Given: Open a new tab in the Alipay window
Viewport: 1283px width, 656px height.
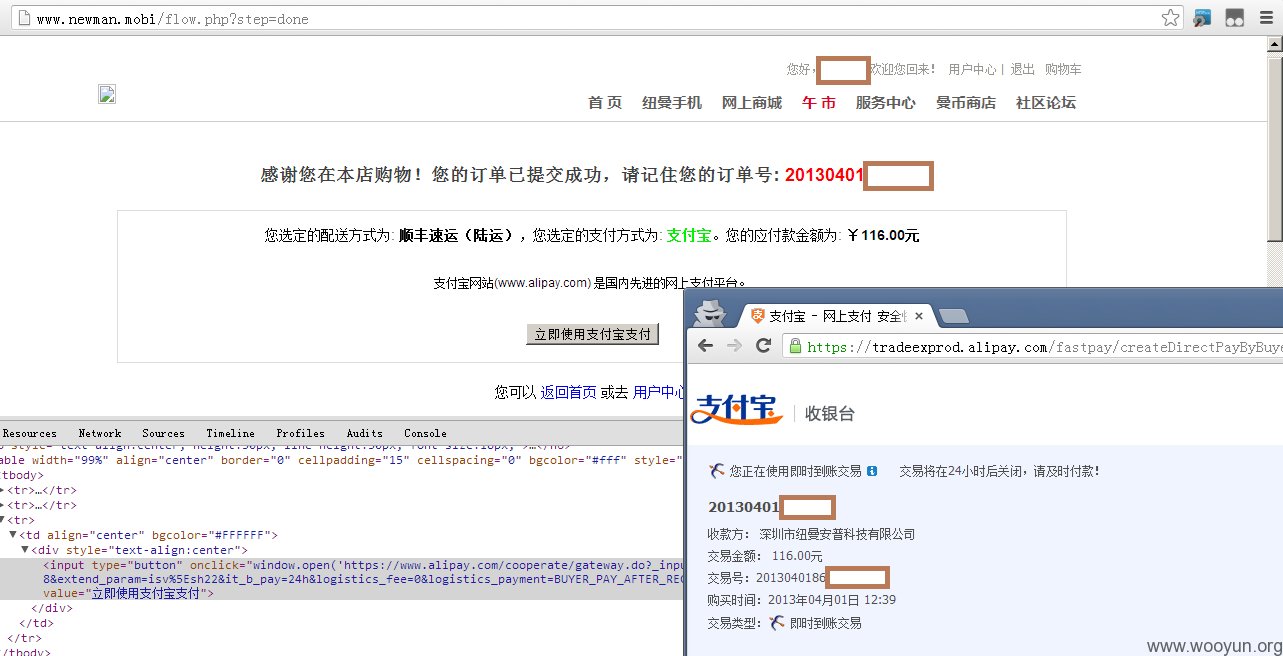Looking at the screenshot, I should [x=954, y=317].
